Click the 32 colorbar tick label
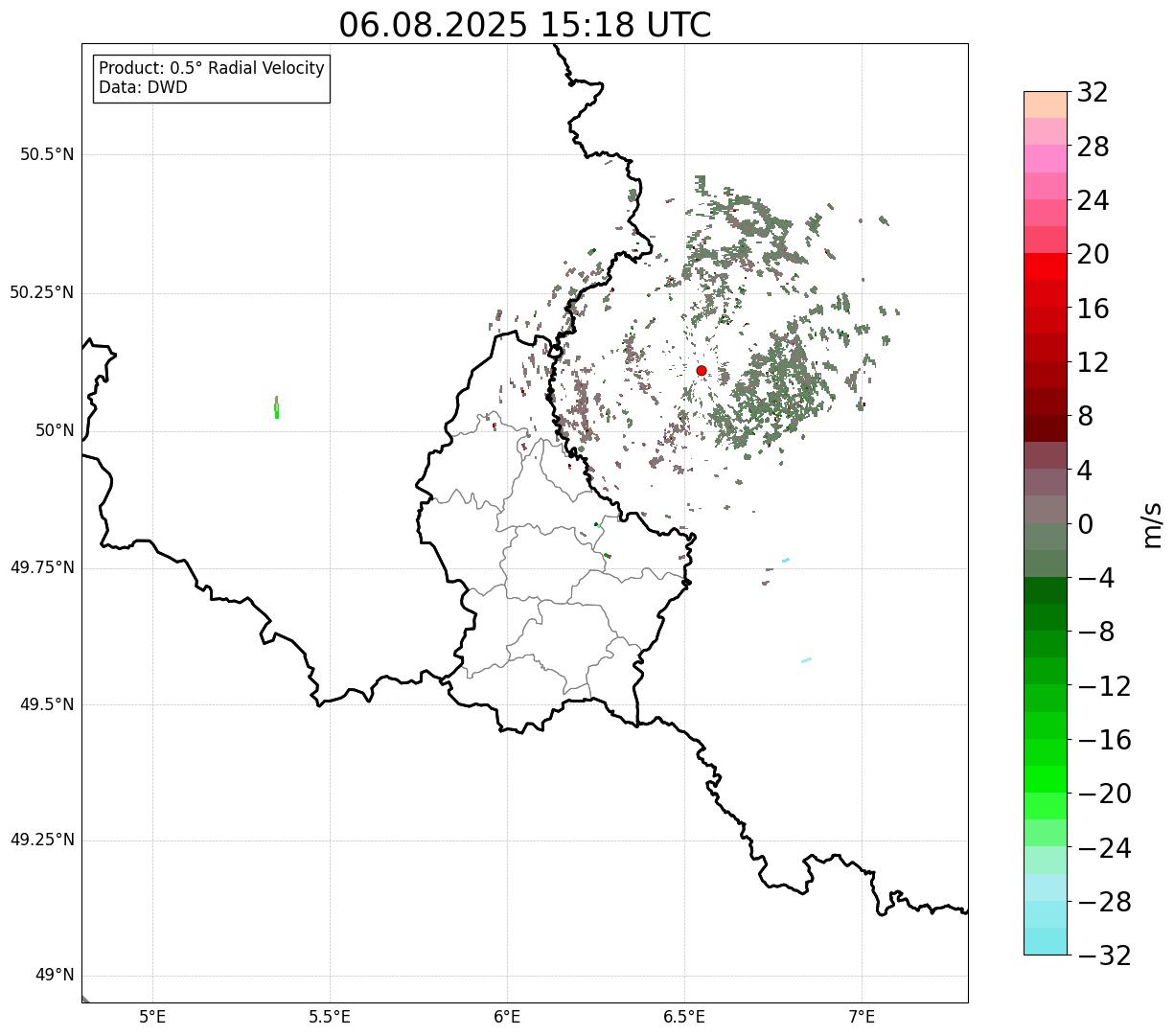The image size is (1174, 1036). (1093, 93)
